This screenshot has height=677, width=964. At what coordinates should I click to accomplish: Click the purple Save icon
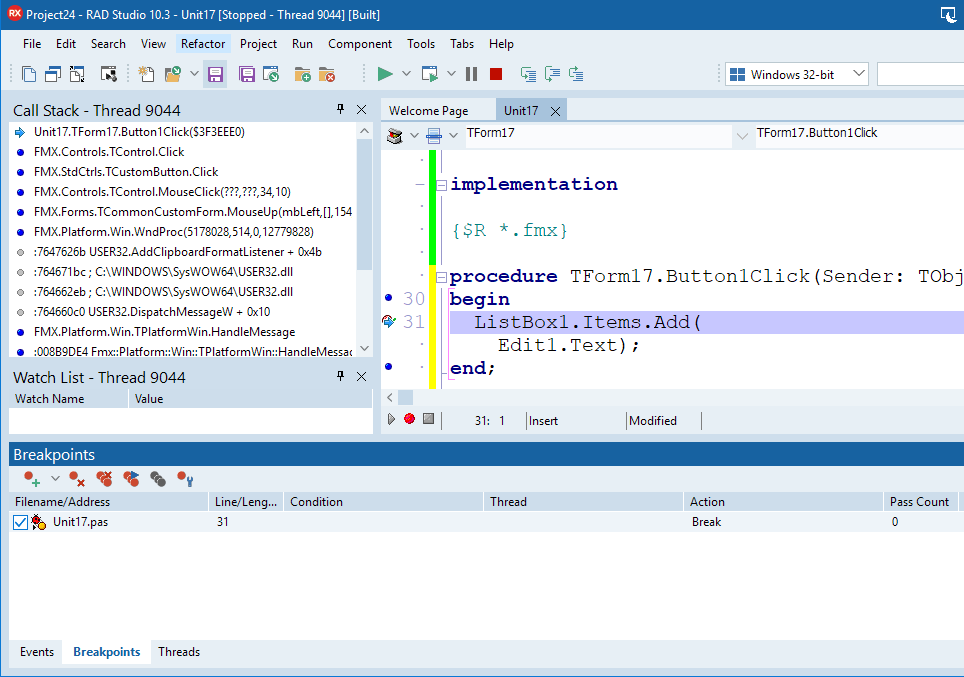click(x=214, y=74)
